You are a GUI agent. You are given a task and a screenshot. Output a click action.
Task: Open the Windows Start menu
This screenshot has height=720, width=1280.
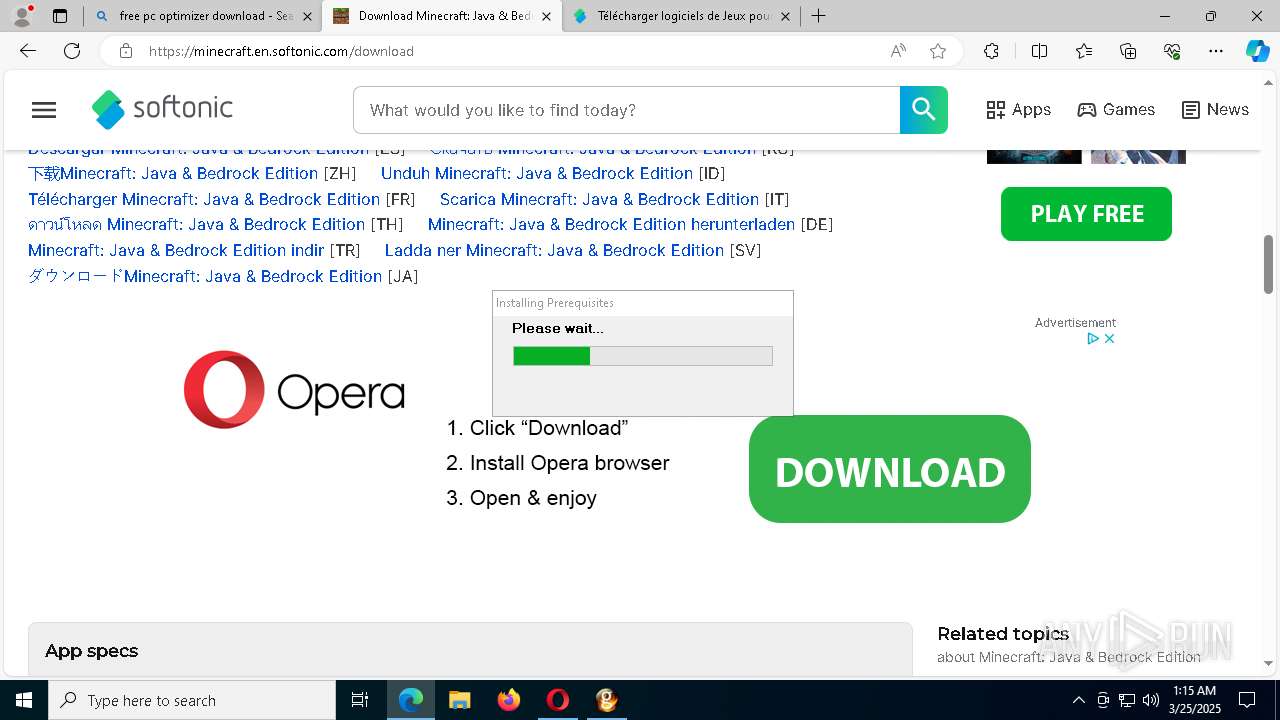click(24, 700)
